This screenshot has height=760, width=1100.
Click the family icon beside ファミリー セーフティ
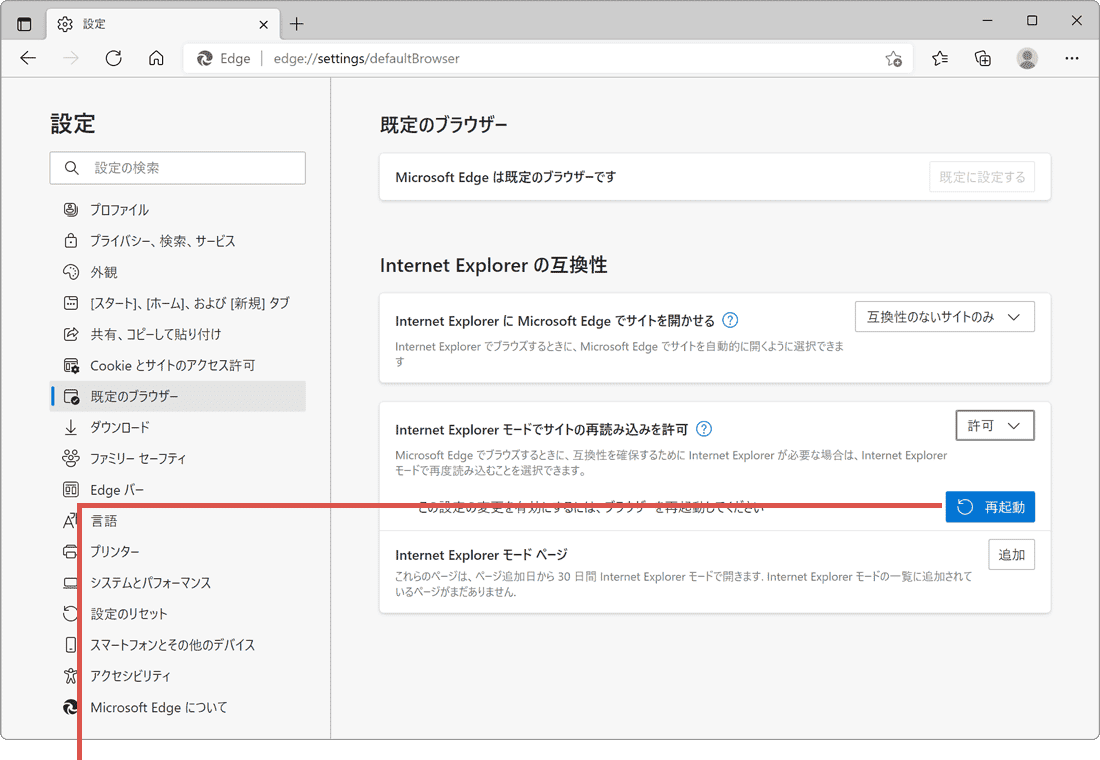71,458
